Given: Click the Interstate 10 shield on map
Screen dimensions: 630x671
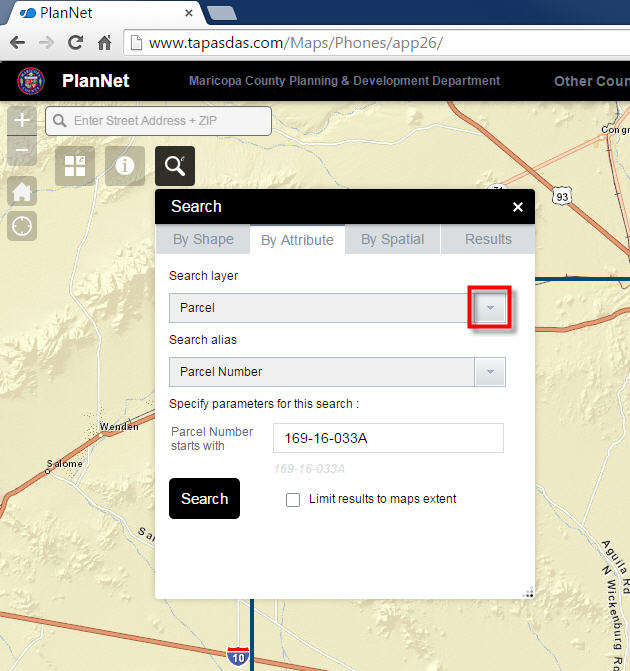Looking at the screenshot, I should 238,657.
